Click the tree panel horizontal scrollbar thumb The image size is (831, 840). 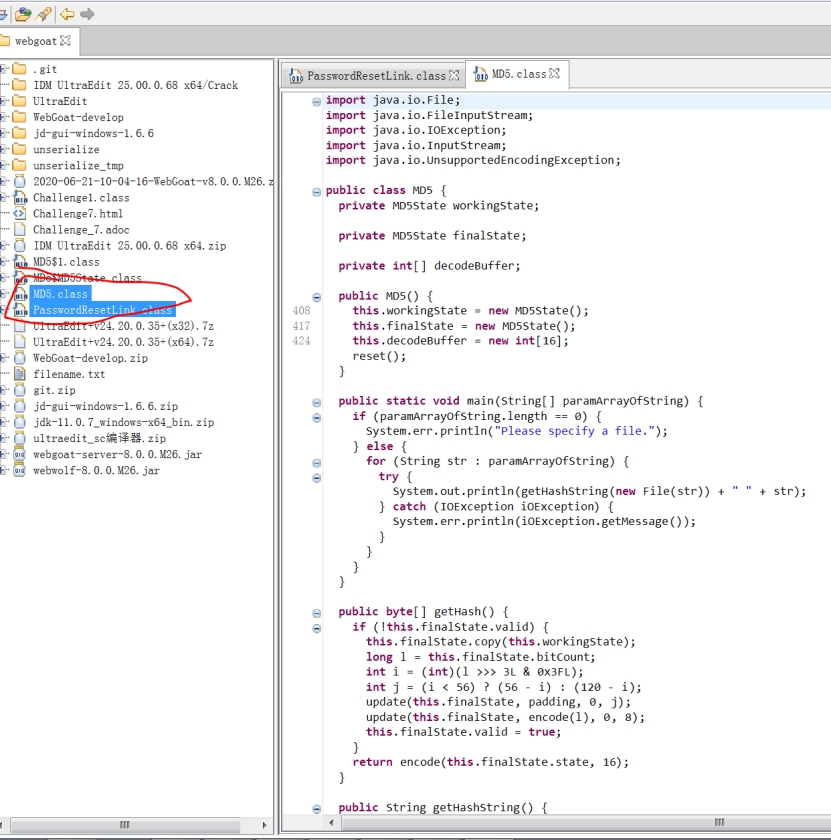125,825
